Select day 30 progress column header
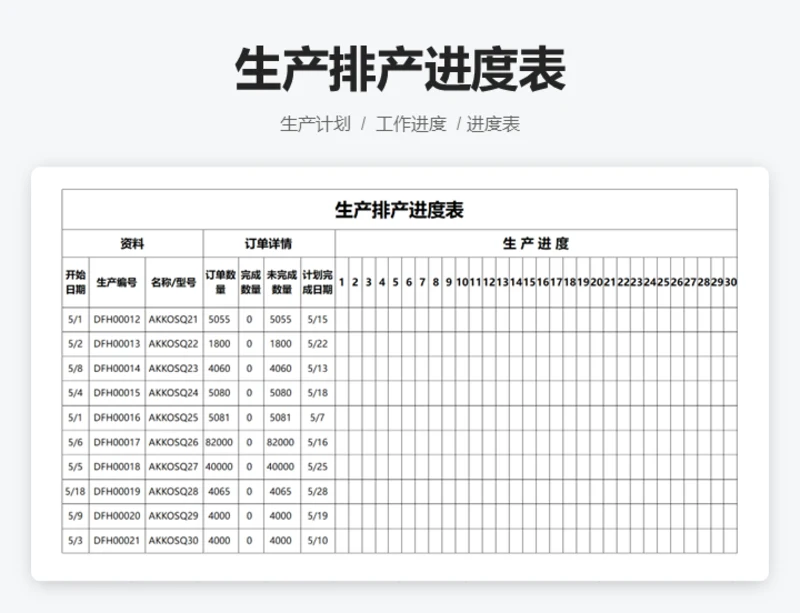The image size is (800, 613). (731, 282)
